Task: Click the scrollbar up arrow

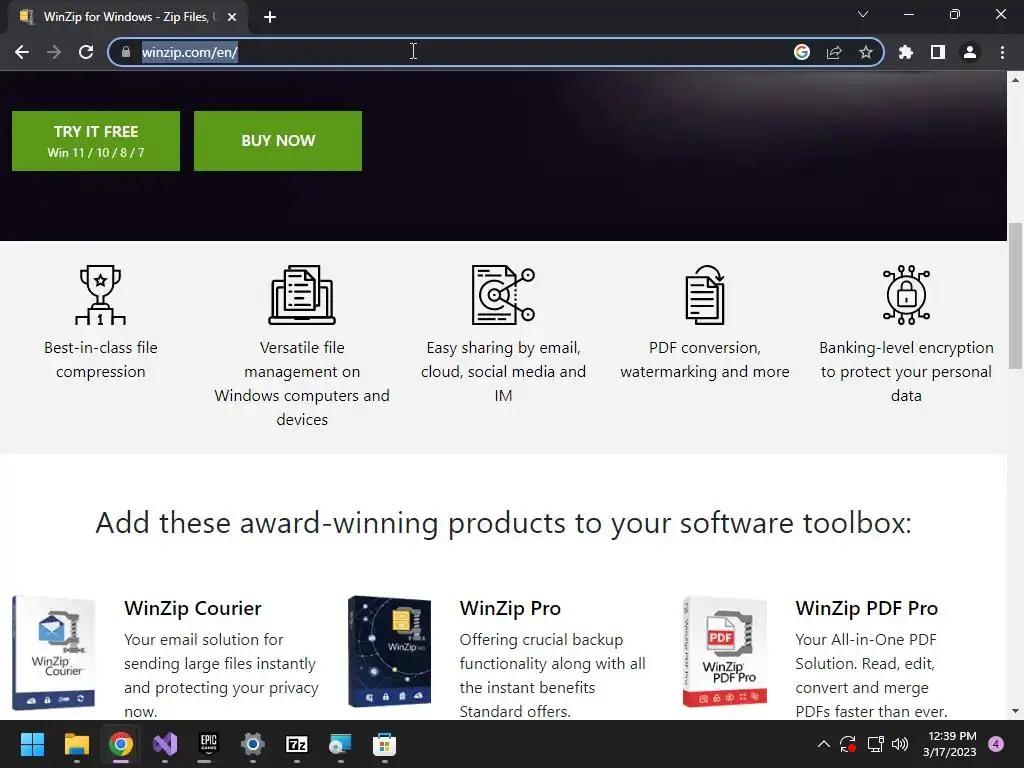Action: (x=1015, y=80)
